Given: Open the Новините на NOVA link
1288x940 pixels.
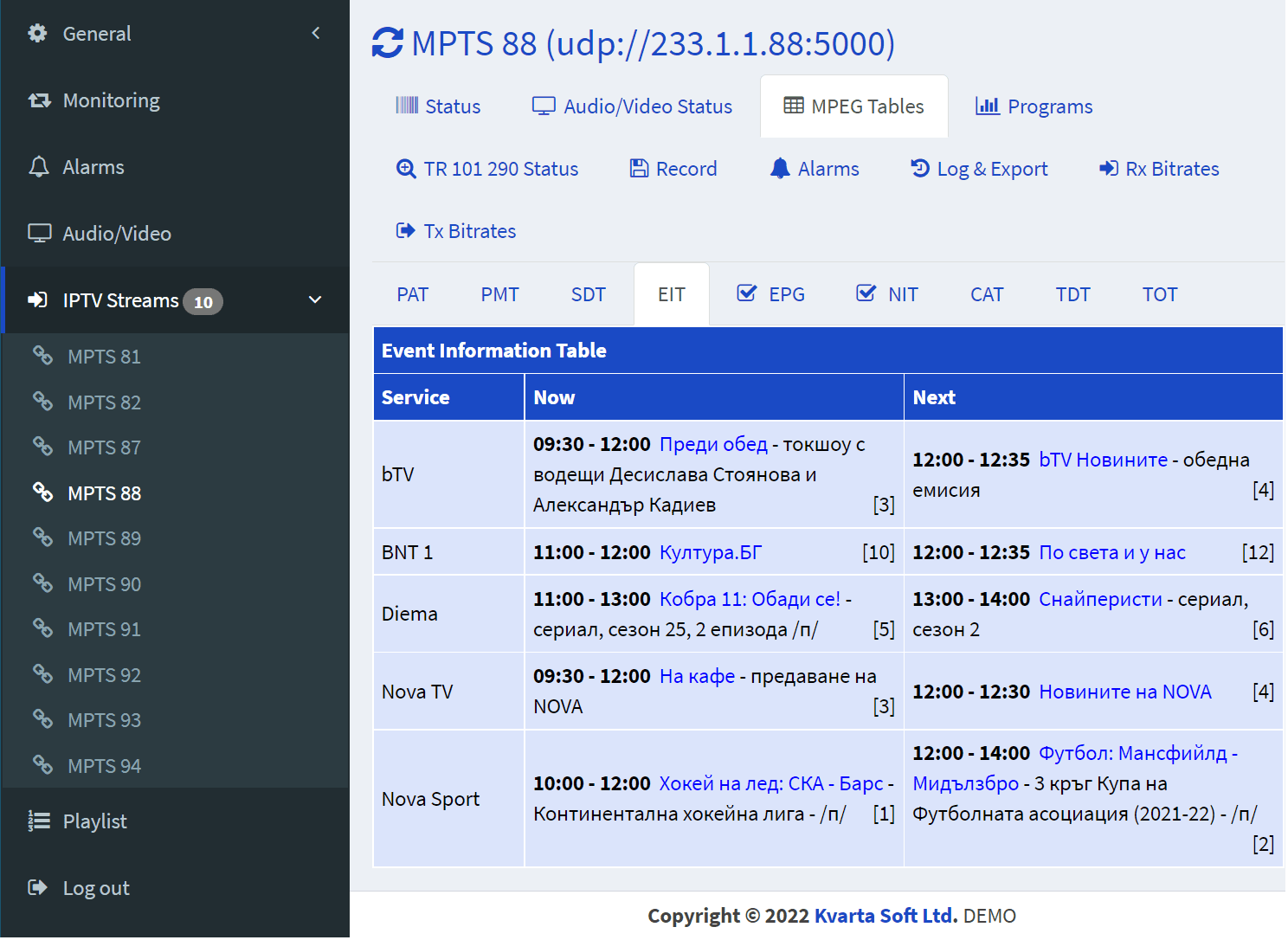Looking at the screenshot, I should (x=1125, y=692).
